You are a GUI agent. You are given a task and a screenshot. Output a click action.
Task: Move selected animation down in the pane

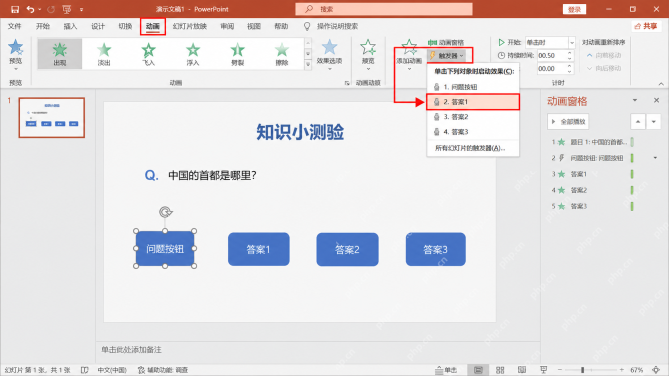654,122
